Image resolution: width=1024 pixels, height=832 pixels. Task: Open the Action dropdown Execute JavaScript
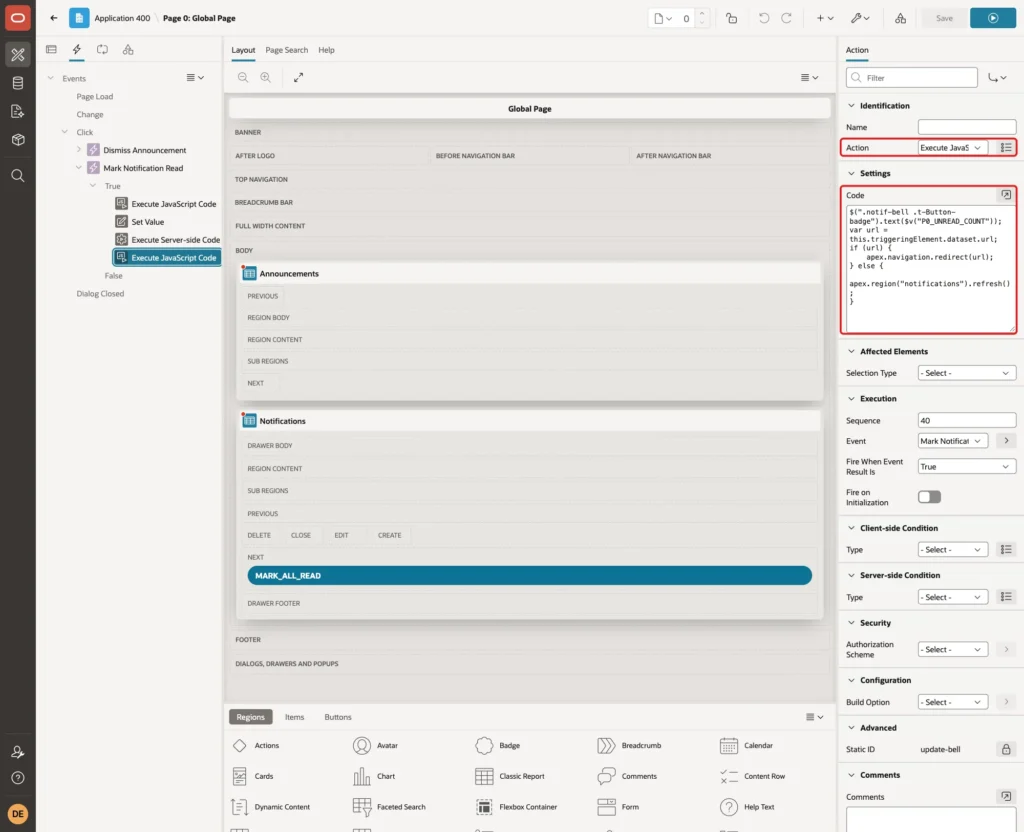pyautogui.click(x=952, y=148)
